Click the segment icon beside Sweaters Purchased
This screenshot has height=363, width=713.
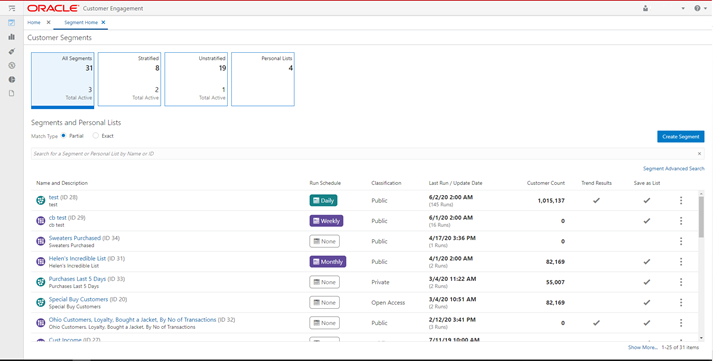[40, 241]
